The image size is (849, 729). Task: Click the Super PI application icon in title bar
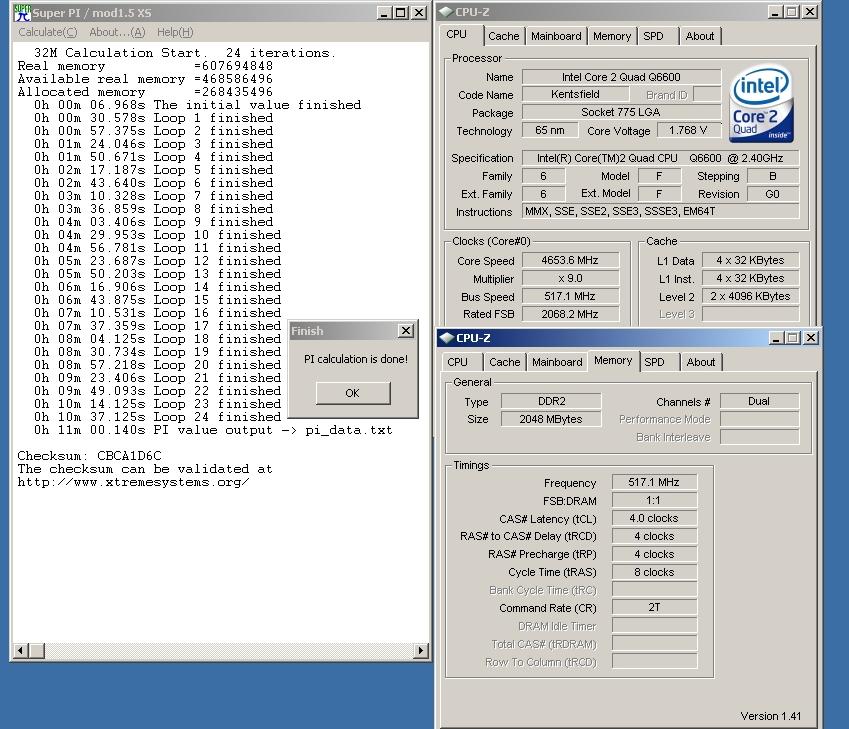pyautogui.click(x=22, y=12)
